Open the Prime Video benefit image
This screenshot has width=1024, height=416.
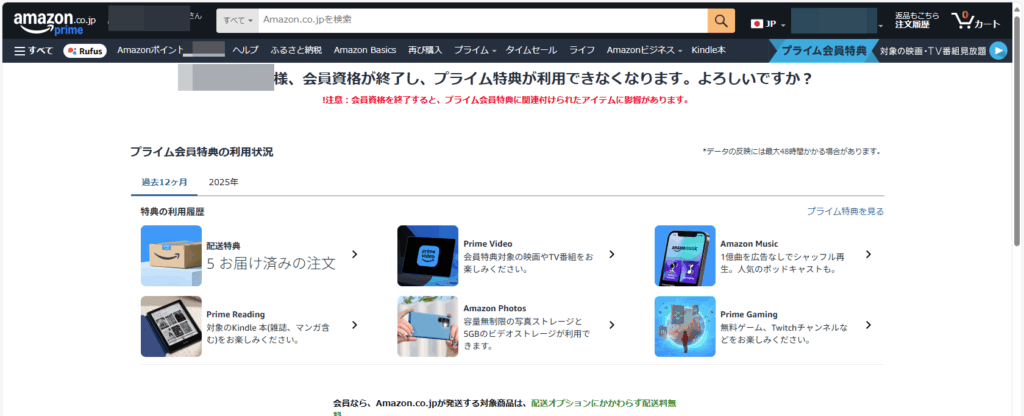click(427, 256)
